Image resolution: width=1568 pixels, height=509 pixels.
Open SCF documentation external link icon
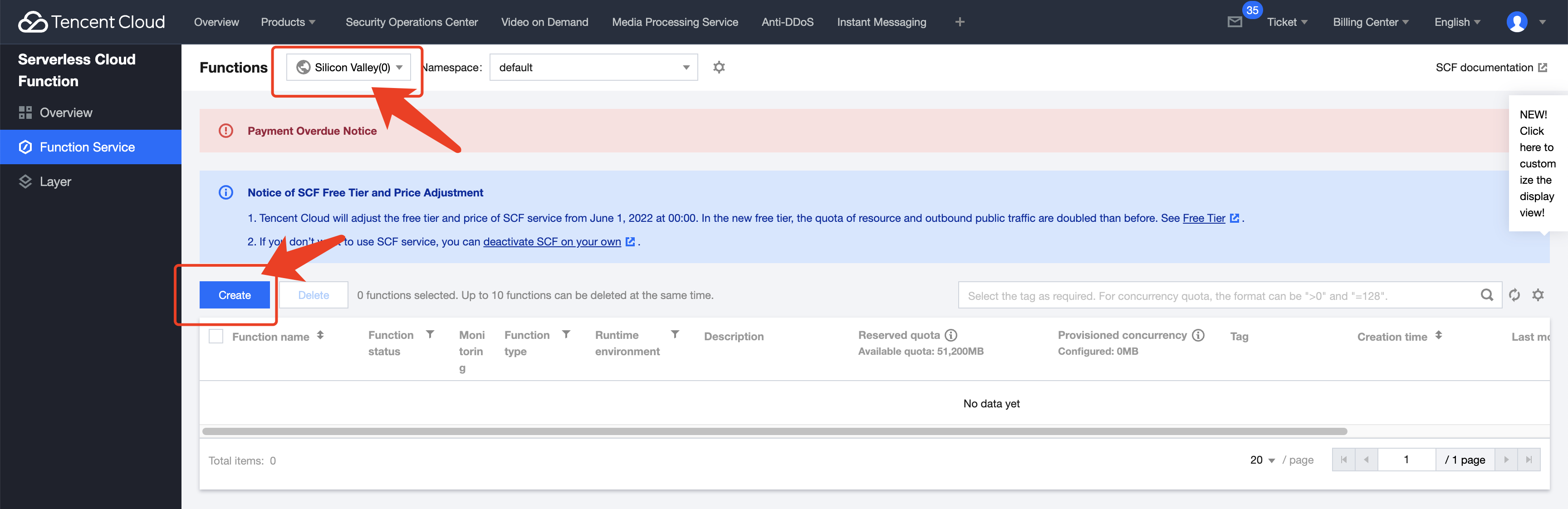(x=1543, y=68)
